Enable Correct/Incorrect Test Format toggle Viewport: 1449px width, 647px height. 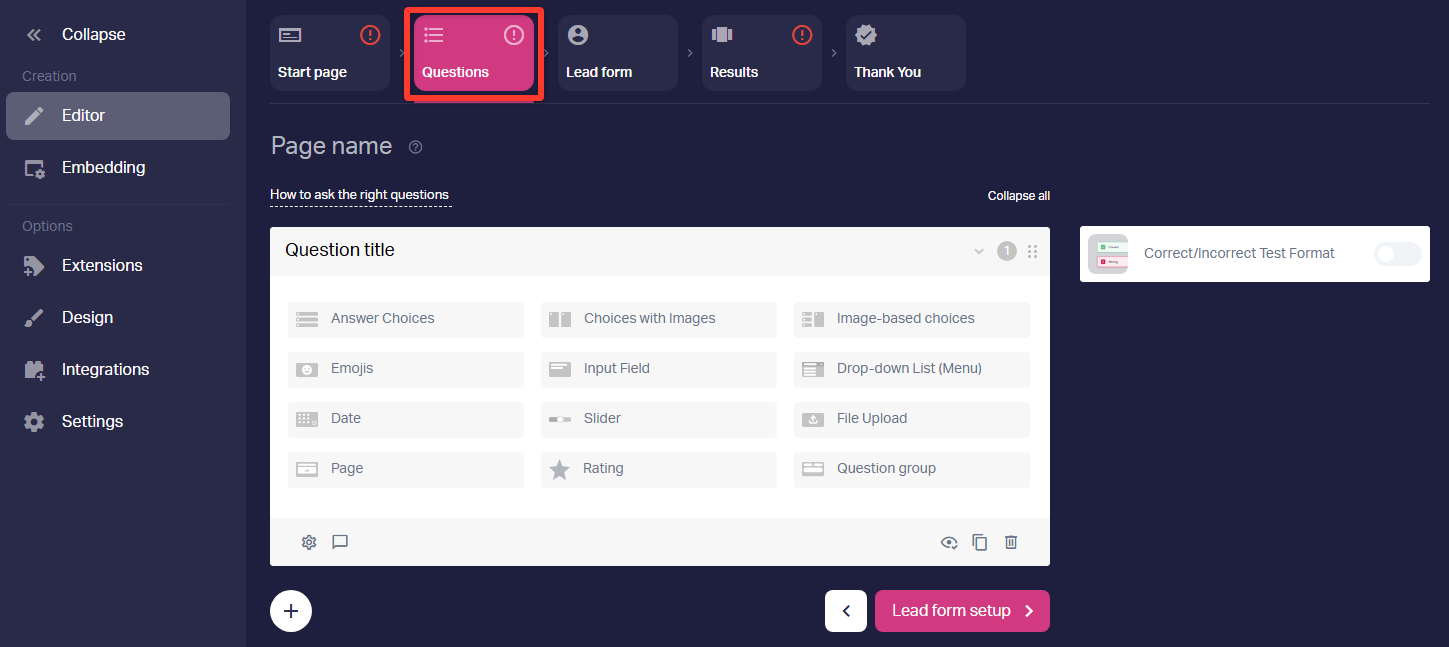(x=1397, y=254)
